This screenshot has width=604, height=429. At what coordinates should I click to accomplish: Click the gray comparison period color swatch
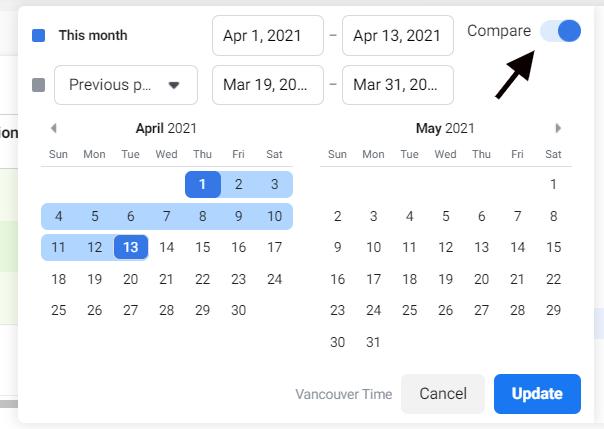coord(38,85)
